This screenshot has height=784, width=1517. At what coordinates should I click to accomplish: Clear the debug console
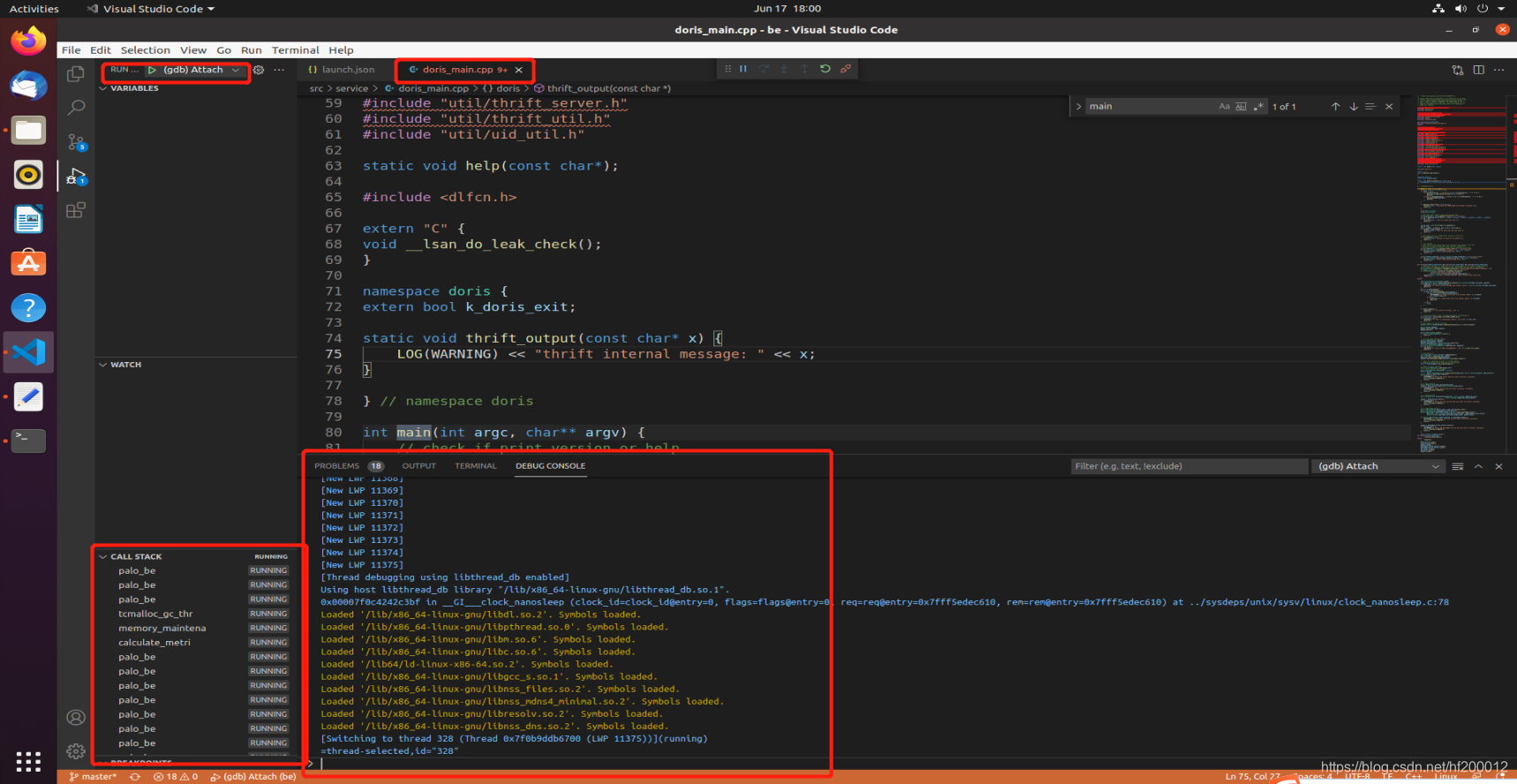click(x=1458, y=466)
